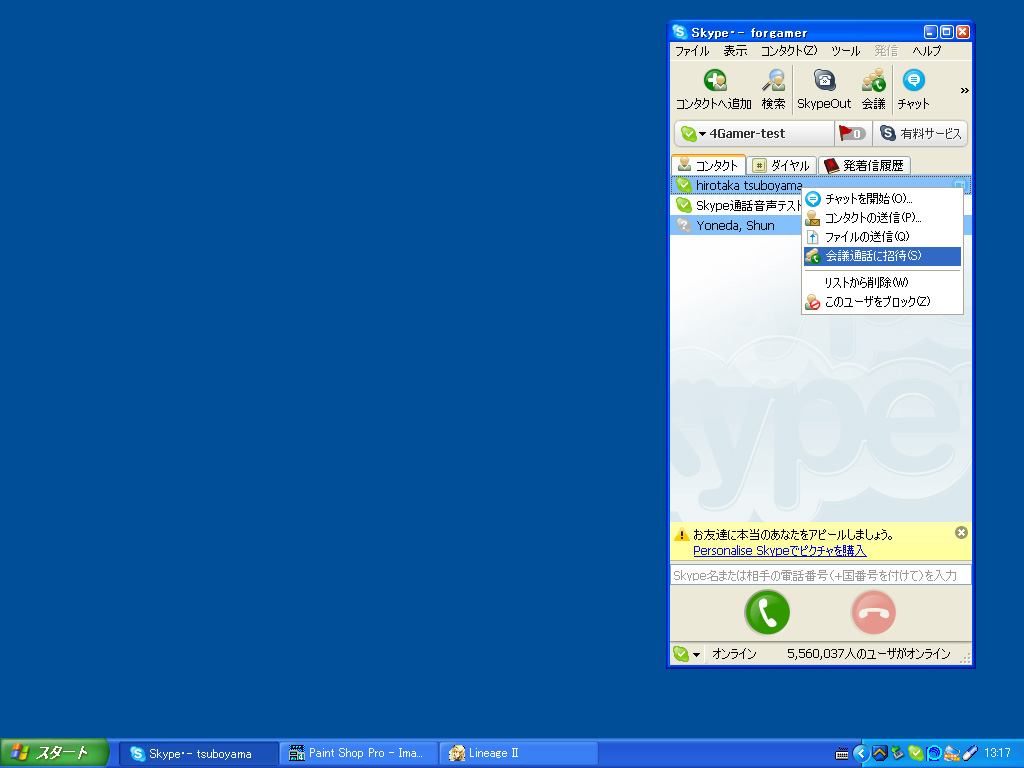Image resolution: width=1024 pixels, height=768 pixels.
Task: Expand hidden tray icons with the arrow
Action: [861, 754]
